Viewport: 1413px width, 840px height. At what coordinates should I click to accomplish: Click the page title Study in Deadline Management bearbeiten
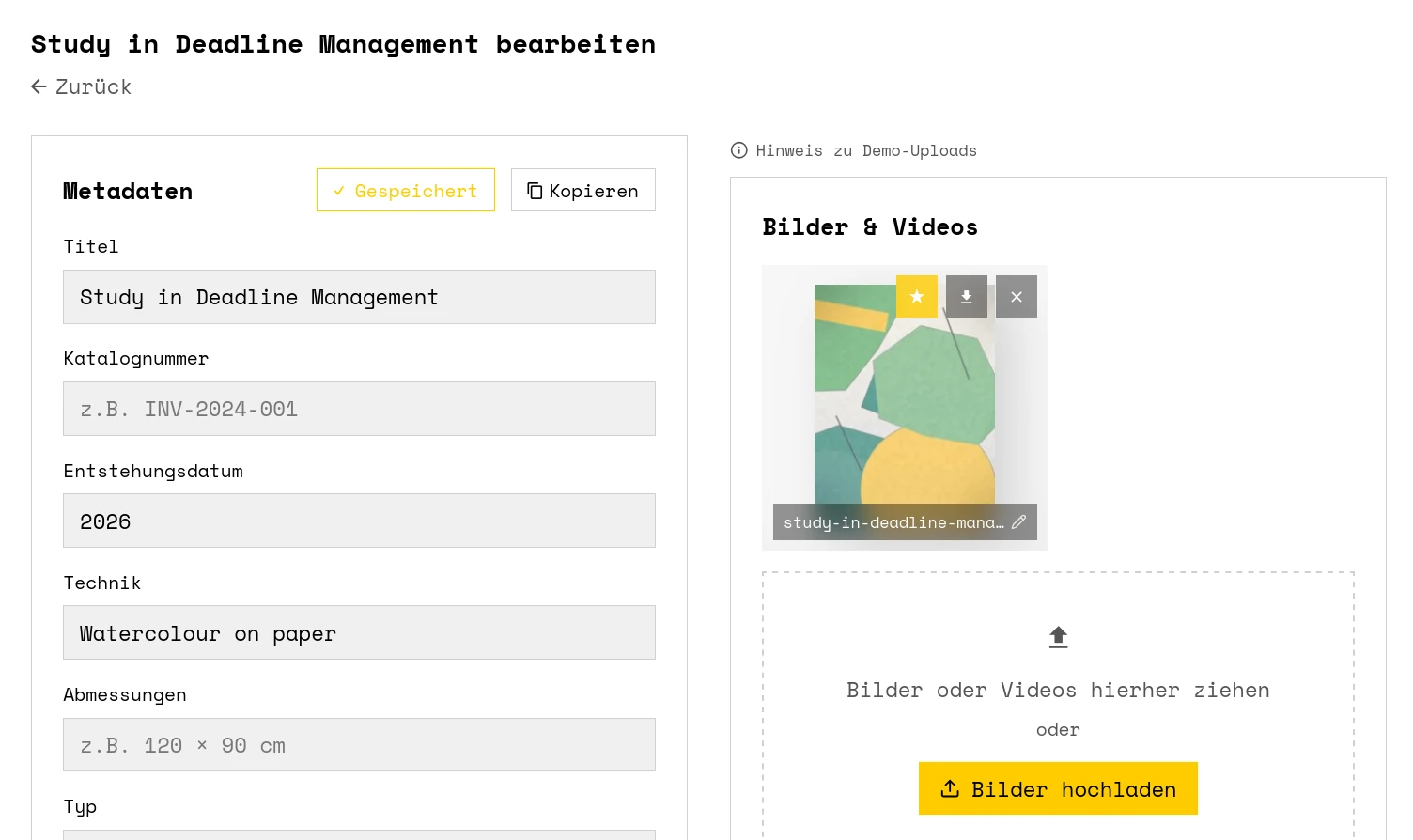tap(344, 44)
